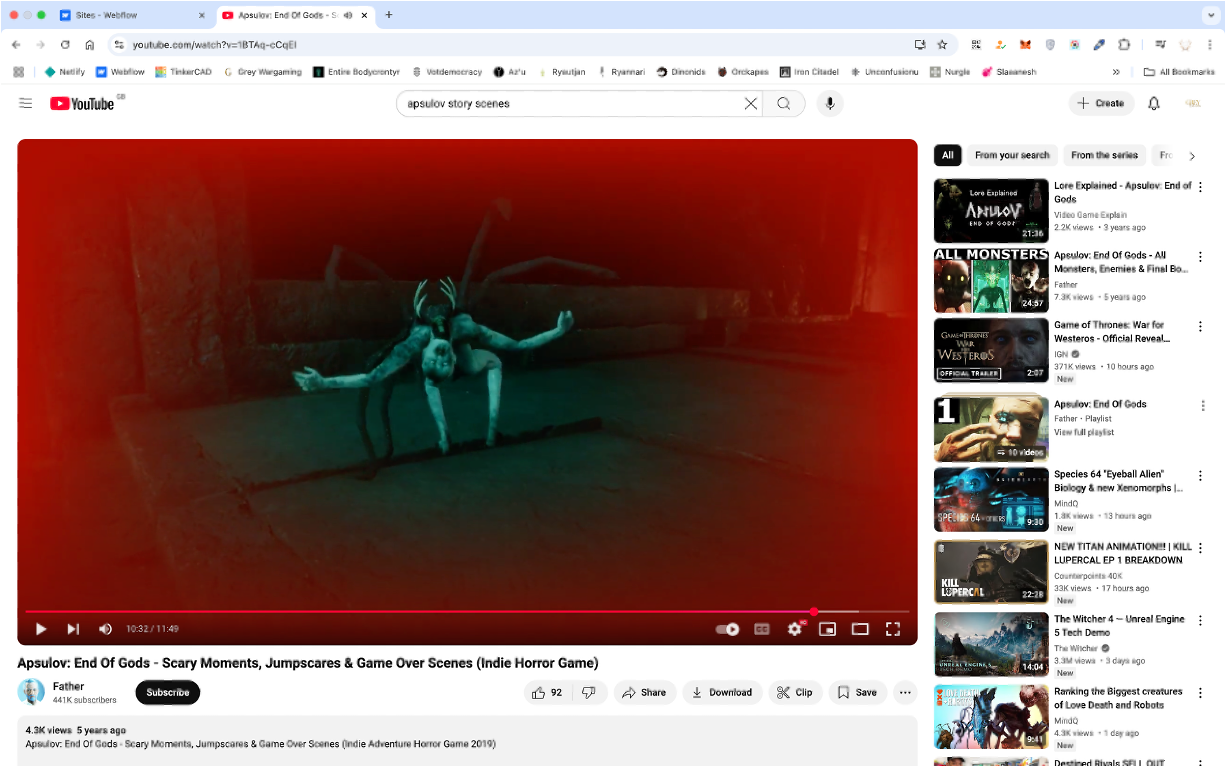Like the video with thumbs up
The height and width of the screenshot is (766, 1226).
tap(547, 692)
